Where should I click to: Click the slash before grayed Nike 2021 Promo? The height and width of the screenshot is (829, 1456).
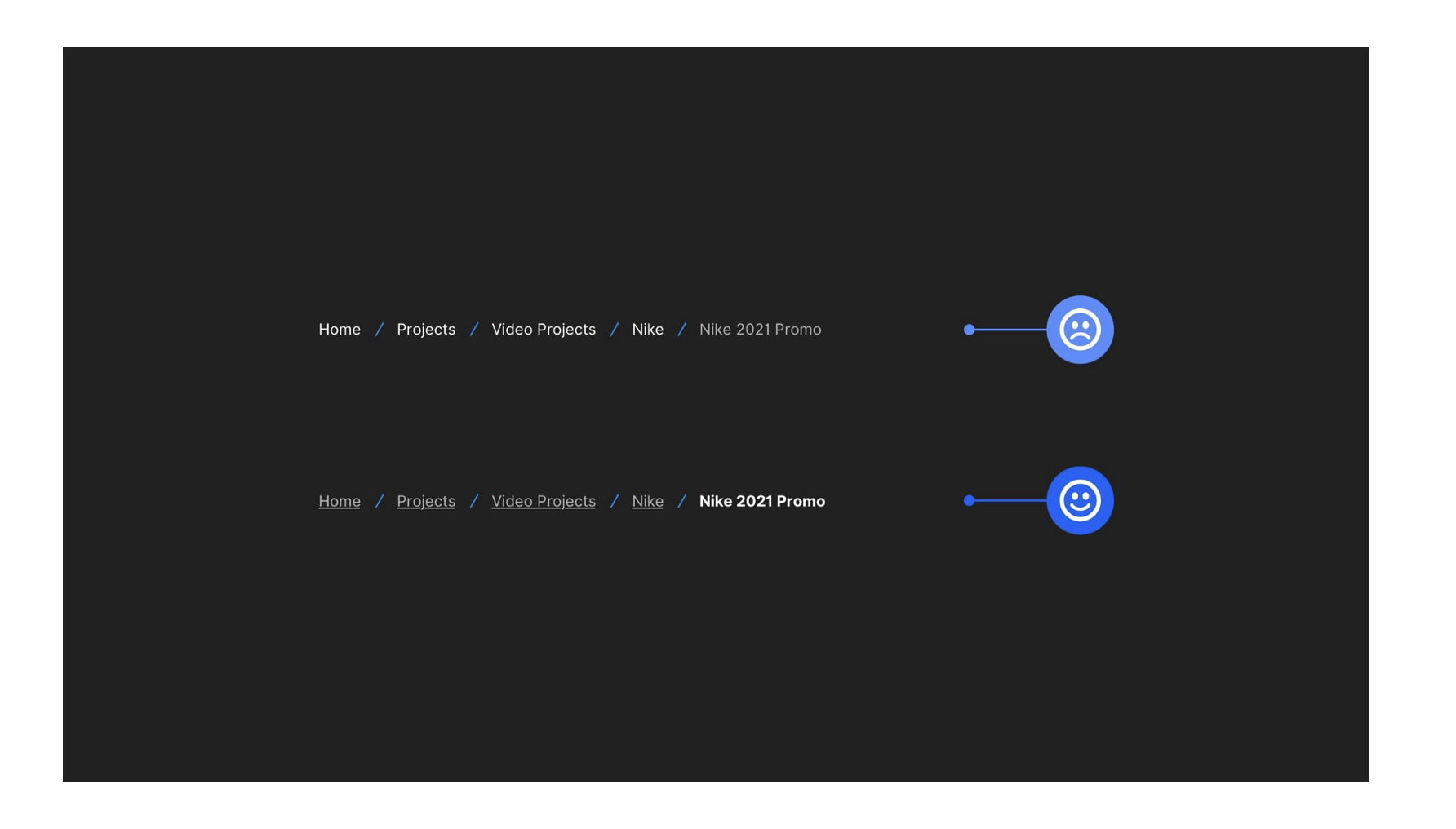point(681,330)
